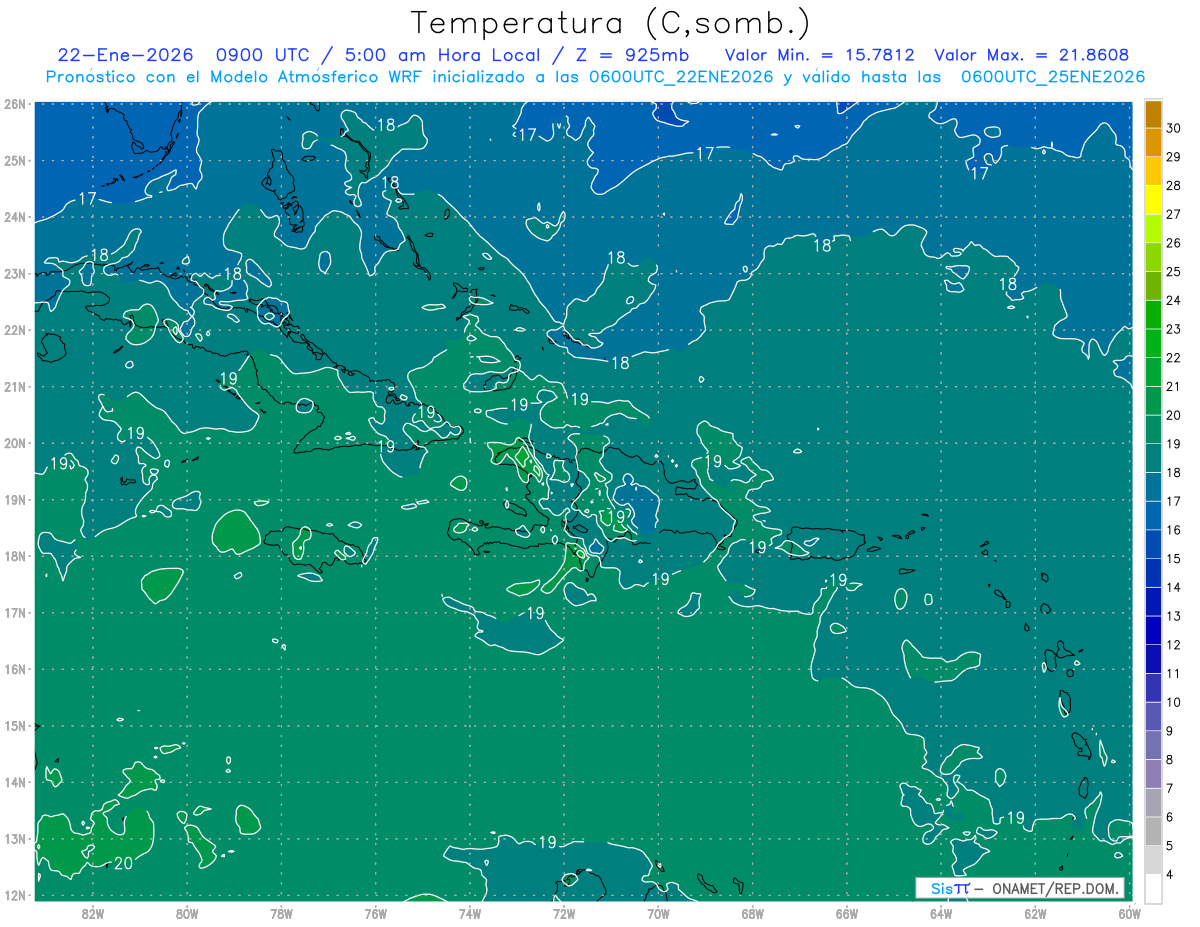Pick the green legend swatch between 22 and 23
This screenshot has height=927, width=1200.
(x=1153, y=344)
